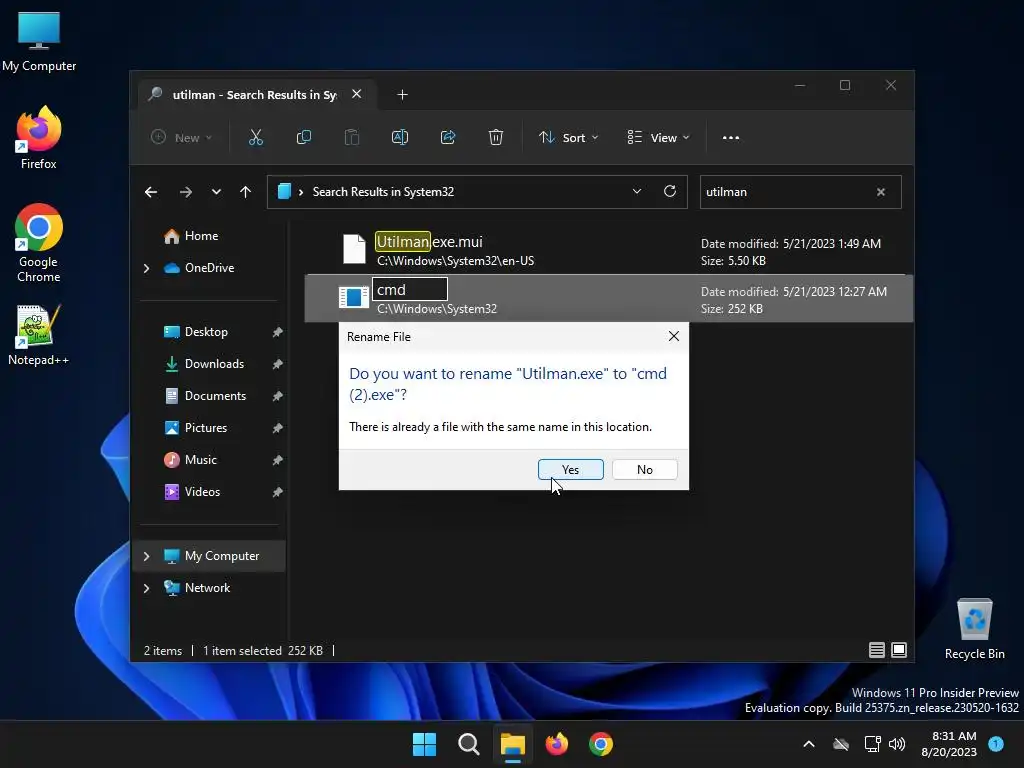Viewport: 1024px width, 768px height.
Task: Switch to large thumbnails view icon
Action: [x=899, y=650]
